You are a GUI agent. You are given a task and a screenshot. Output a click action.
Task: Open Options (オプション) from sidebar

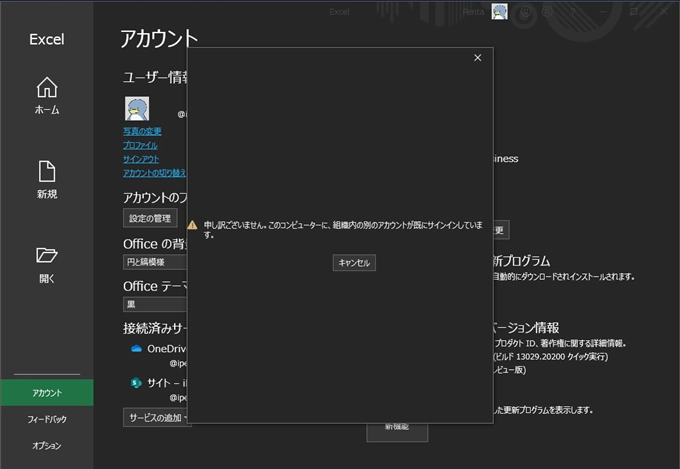(47, 446)
